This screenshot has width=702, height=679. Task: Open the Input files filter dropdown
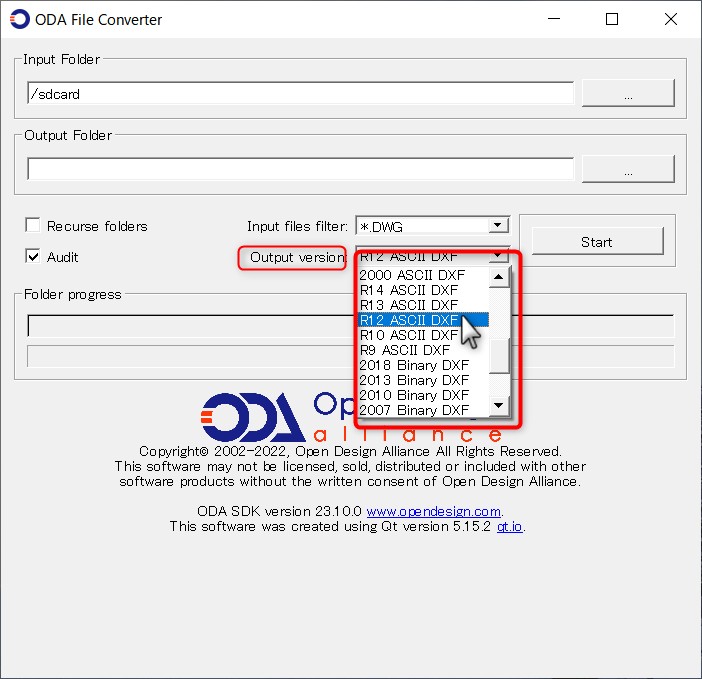497,225
